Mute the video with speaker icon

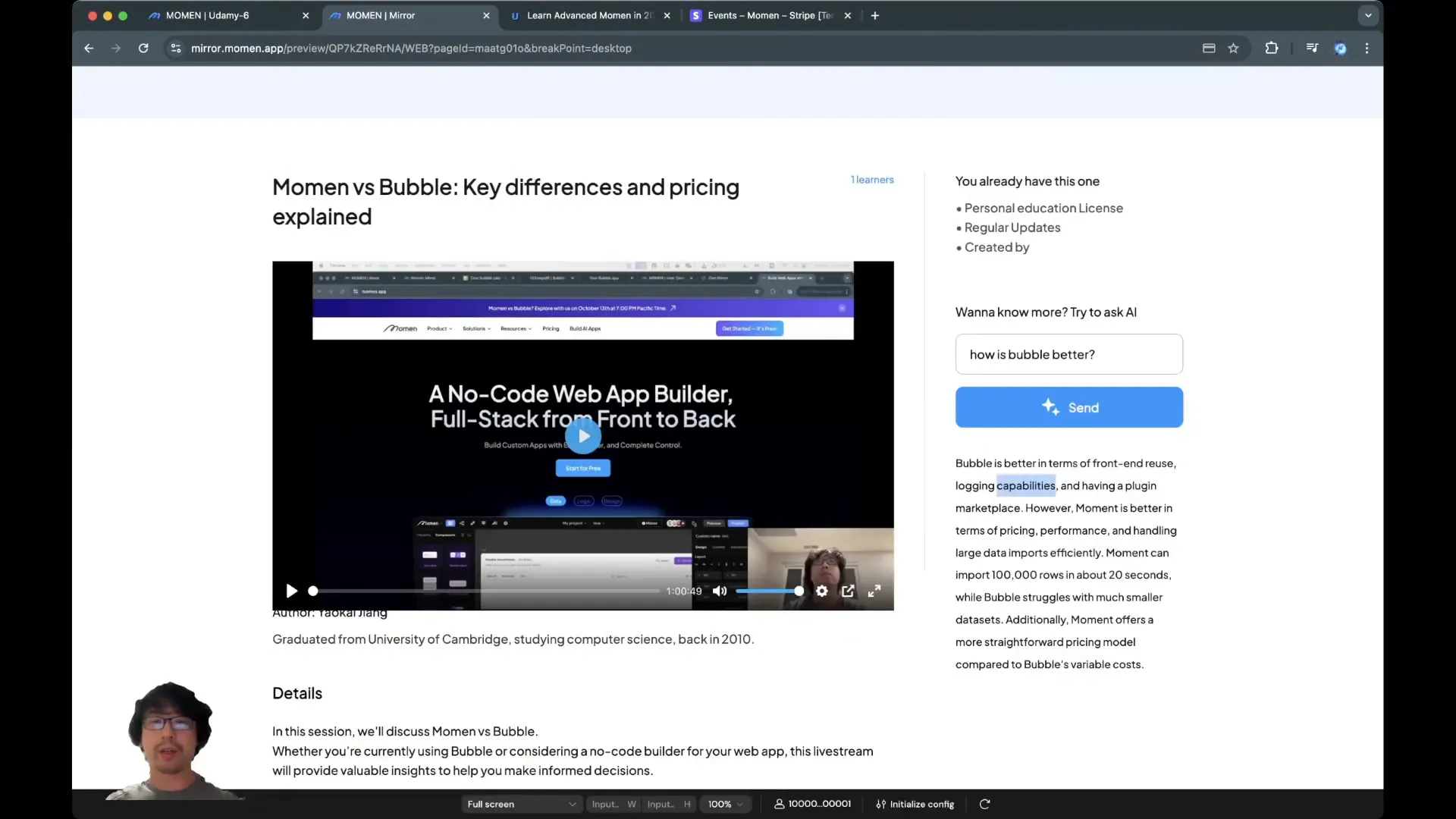[x=720, y=591]
